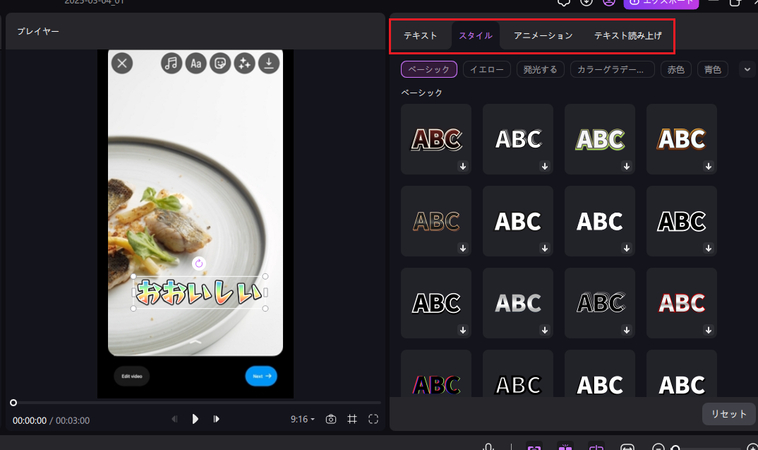The image size is (758, 450).
Task: Click the purple rotate handle above the text box
Action: pyautogui.click(x=199, y=263)
